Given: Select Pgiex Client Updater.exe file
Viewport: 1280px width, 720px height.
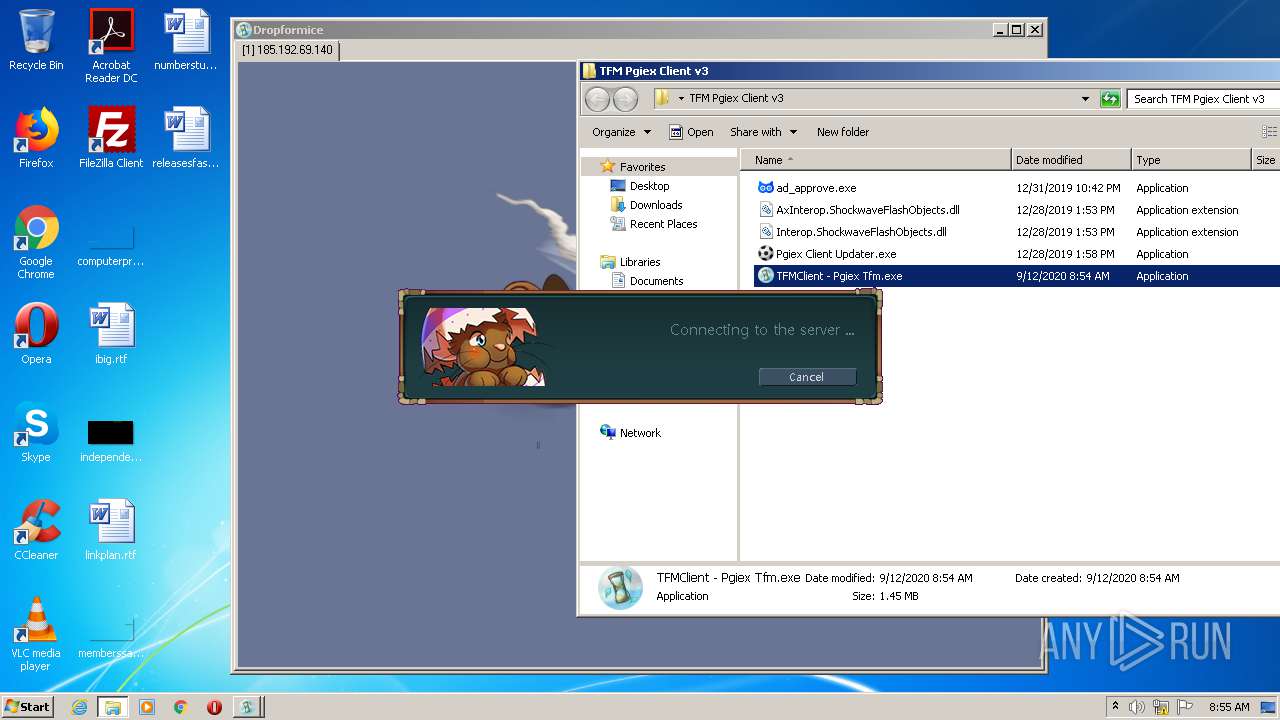Looking at the screenshot, I should point(836,254).
